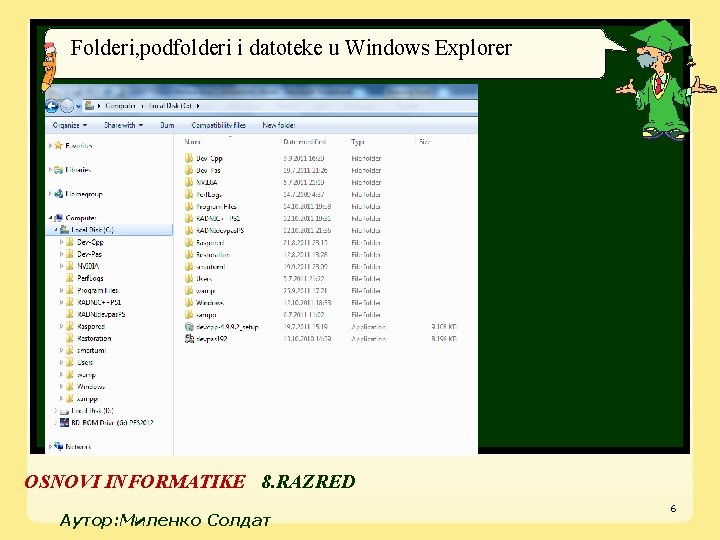Open the recent pages dropdown arrow
720x540 pixels.
78,106
